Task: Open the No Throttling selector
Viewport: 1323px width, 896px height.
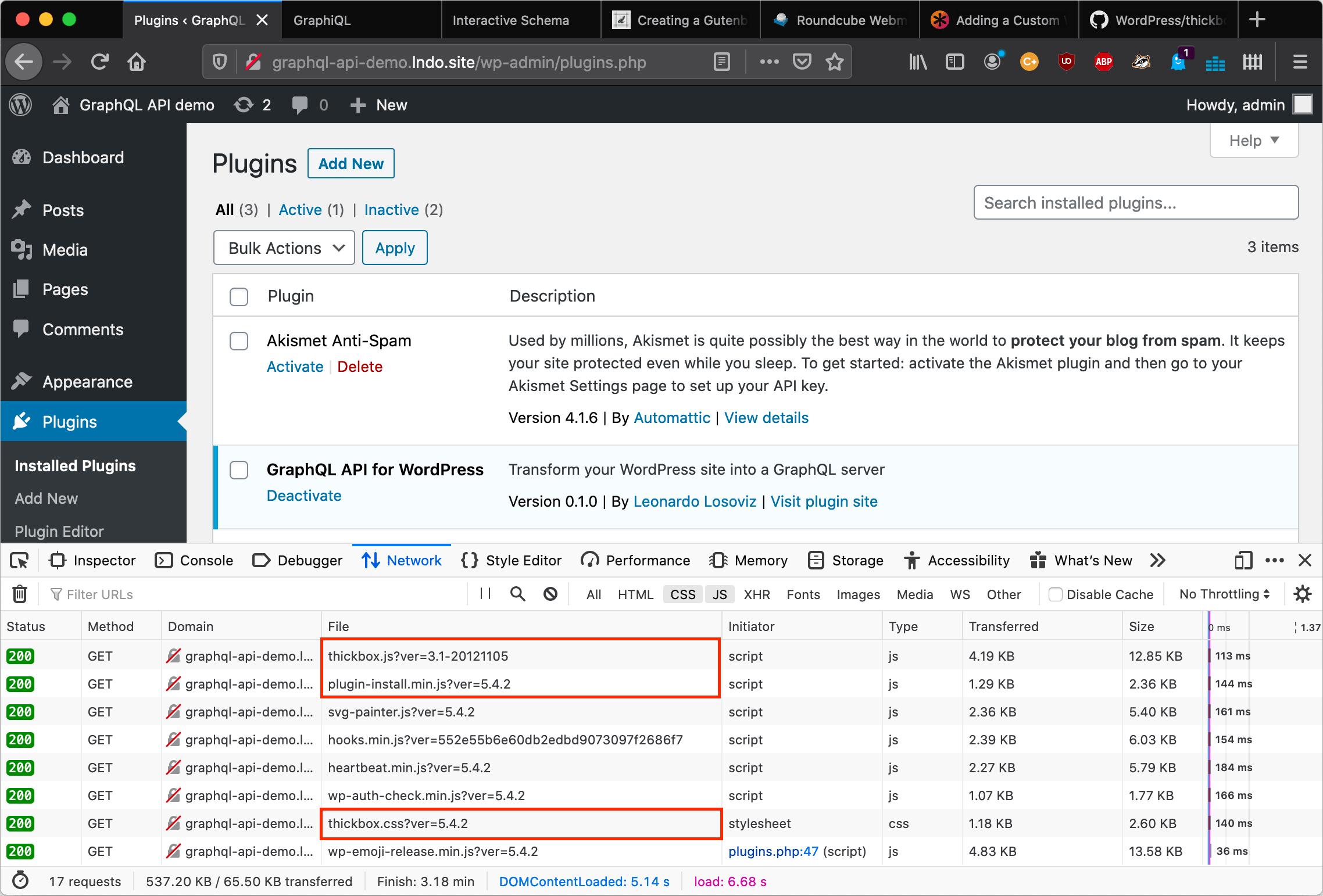Action: click(1224, 594)
